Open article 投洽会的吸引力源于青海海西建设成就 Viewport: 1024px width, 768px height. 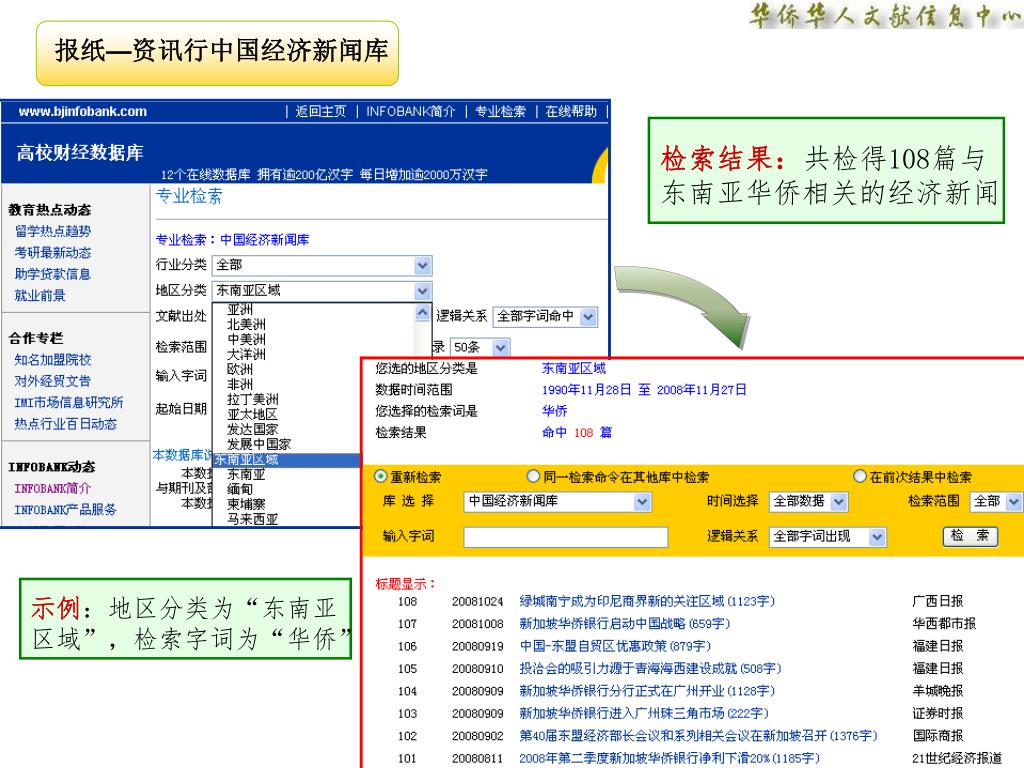click(650, 669)
